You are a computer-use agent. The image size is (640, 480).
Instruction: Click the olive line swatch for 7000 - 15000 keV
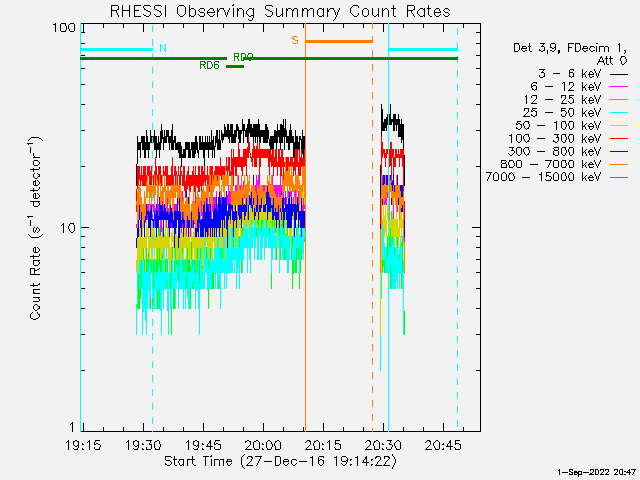pos(619,178)
